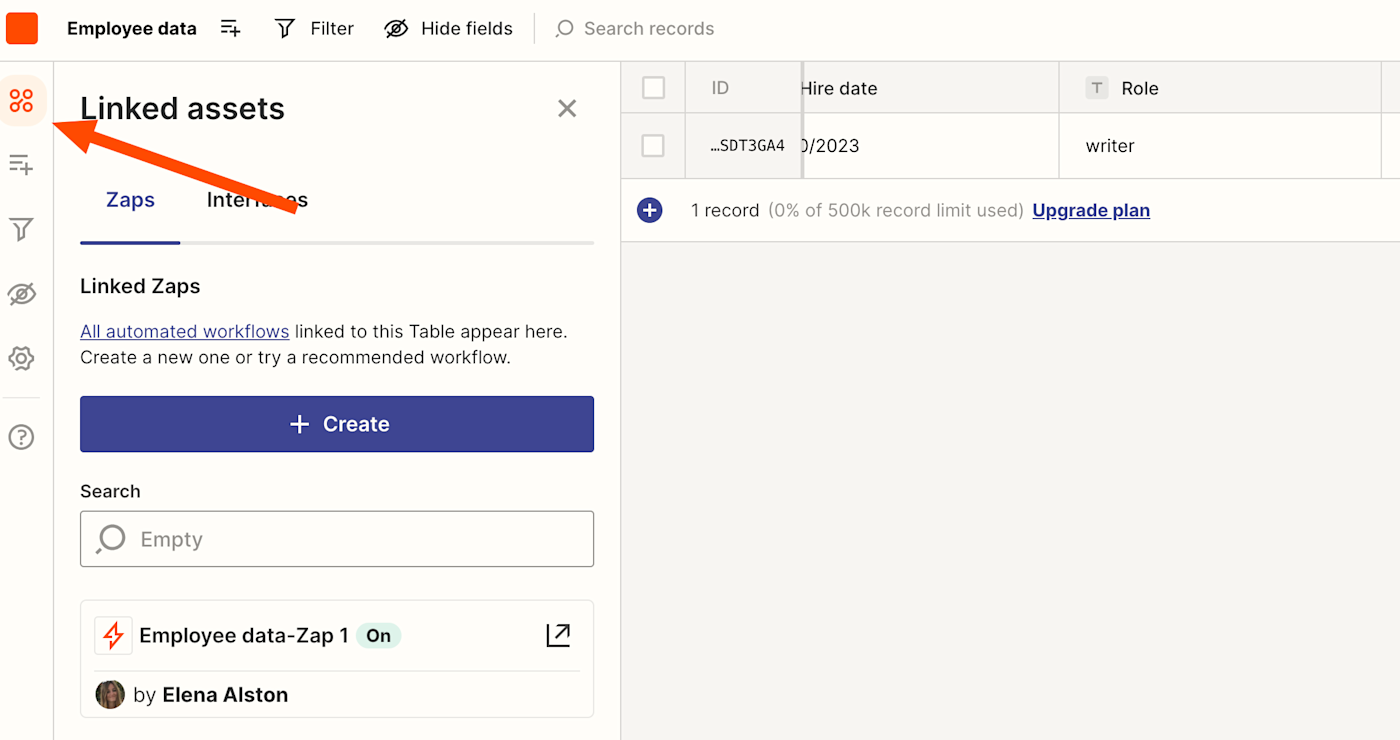Close the Linked assets panel
The width and height of the screenshot is (1400, 740).
click(567, 108)
